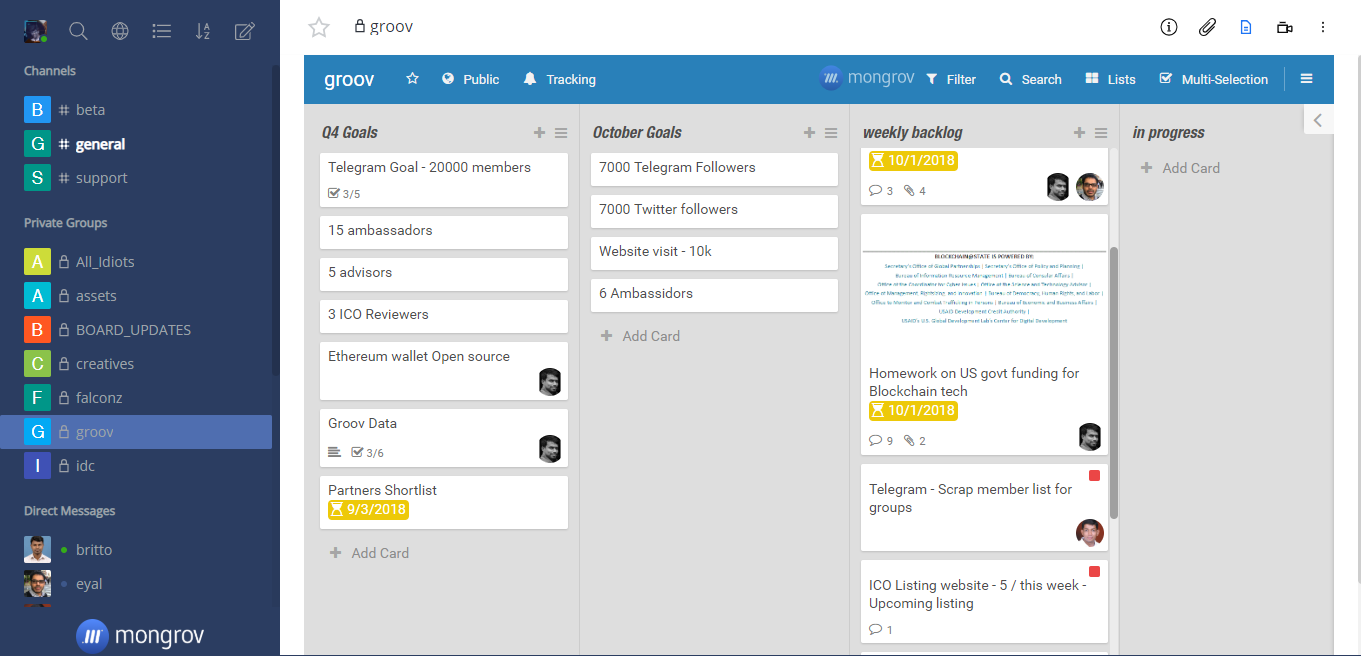Collapse the right sidebar chevron
1361x656 pixels.
pyautogui.click(x=1318, y=120)
